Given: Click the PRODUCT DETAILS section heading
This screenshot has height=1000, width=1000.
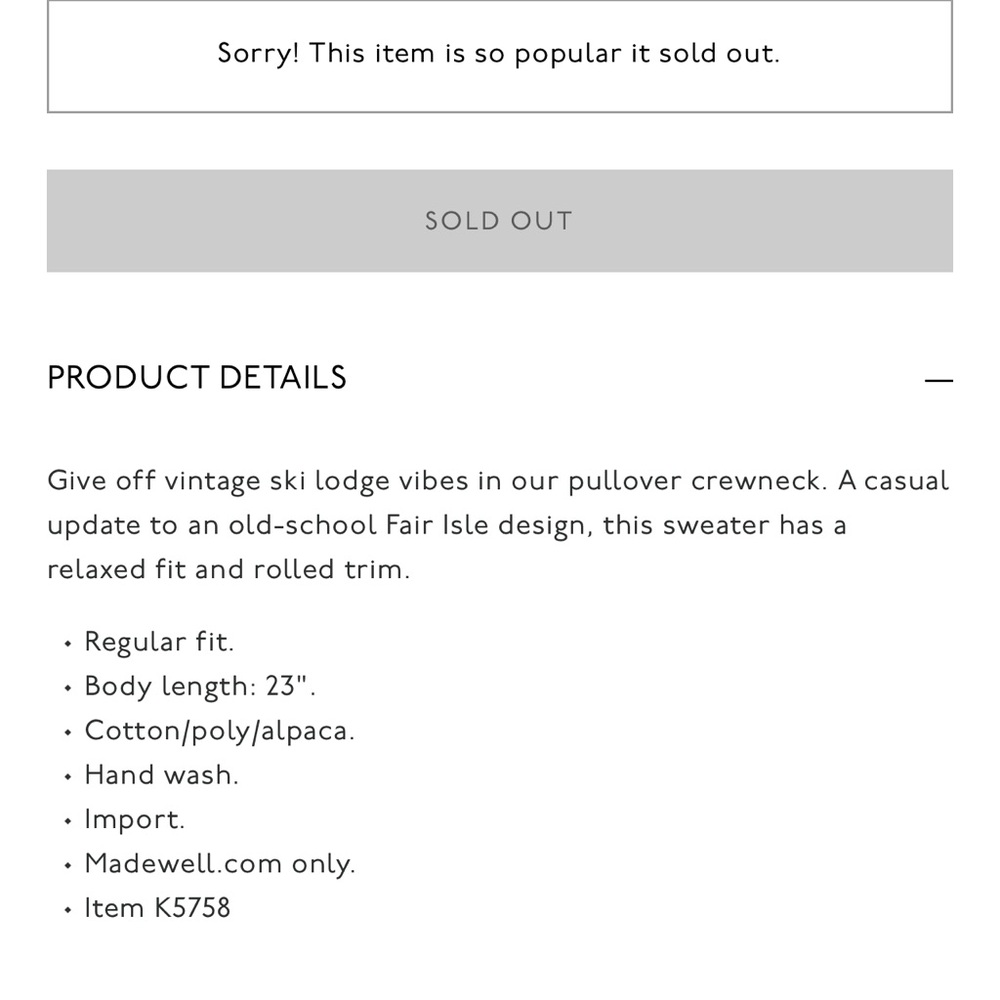Looking at the screenshot, I should click(x=197, y=378).
